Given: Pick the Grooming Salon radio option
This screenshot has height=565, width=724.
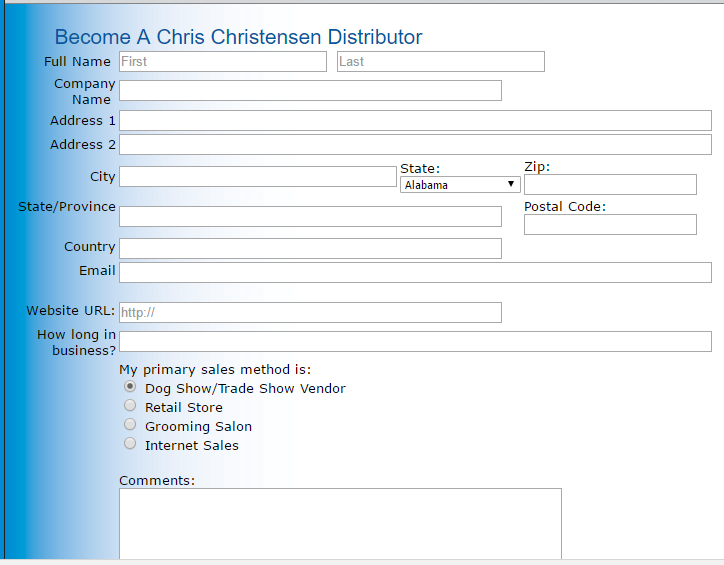Looking at the screenshot, I should pyautogui.click(x=130, y=424).
